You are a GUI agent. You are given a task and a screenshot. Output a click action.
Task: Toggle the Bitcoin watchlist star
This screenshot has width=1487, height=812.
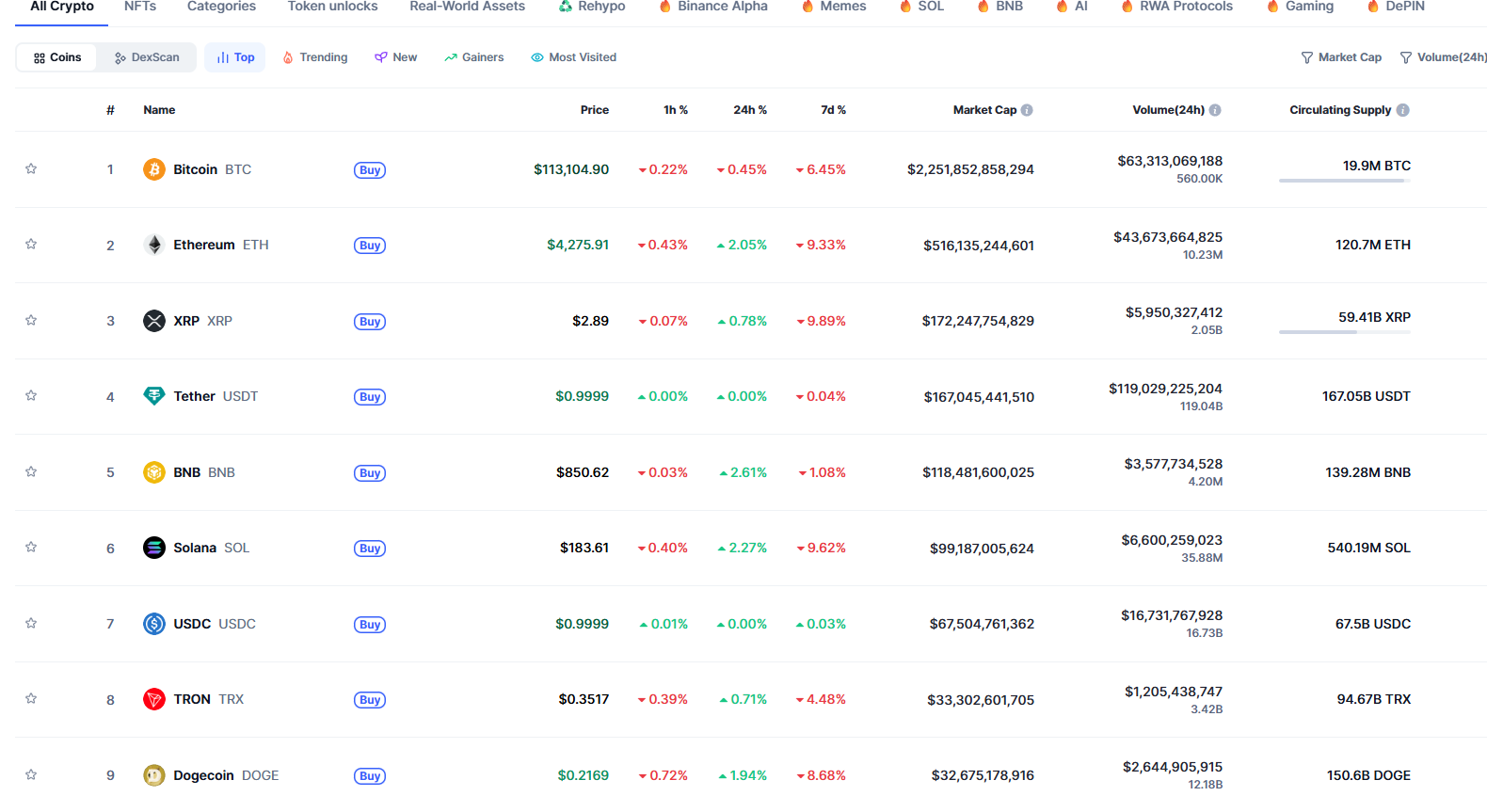(x=31, y=168)
